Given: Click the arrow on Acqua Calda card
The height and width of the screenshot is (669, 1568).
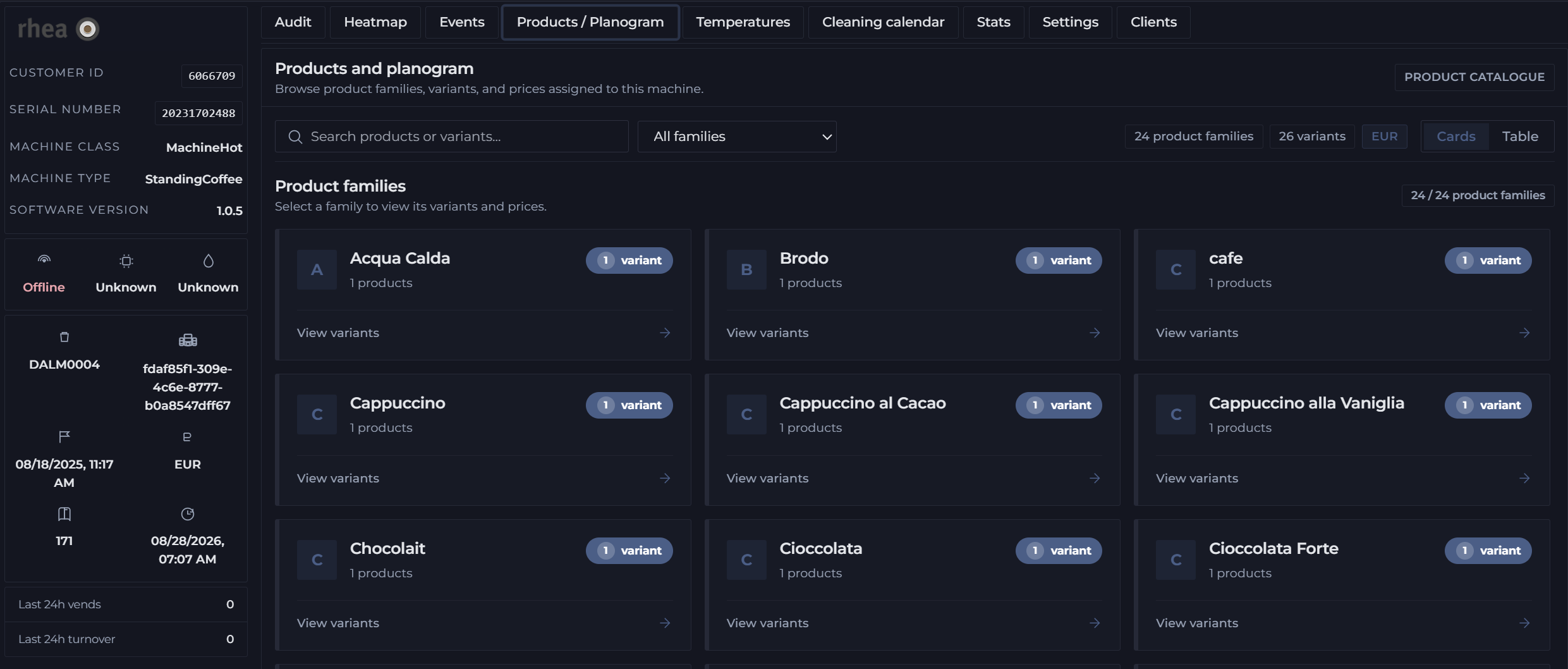Looking at the screenshot, I should (665, 333).
